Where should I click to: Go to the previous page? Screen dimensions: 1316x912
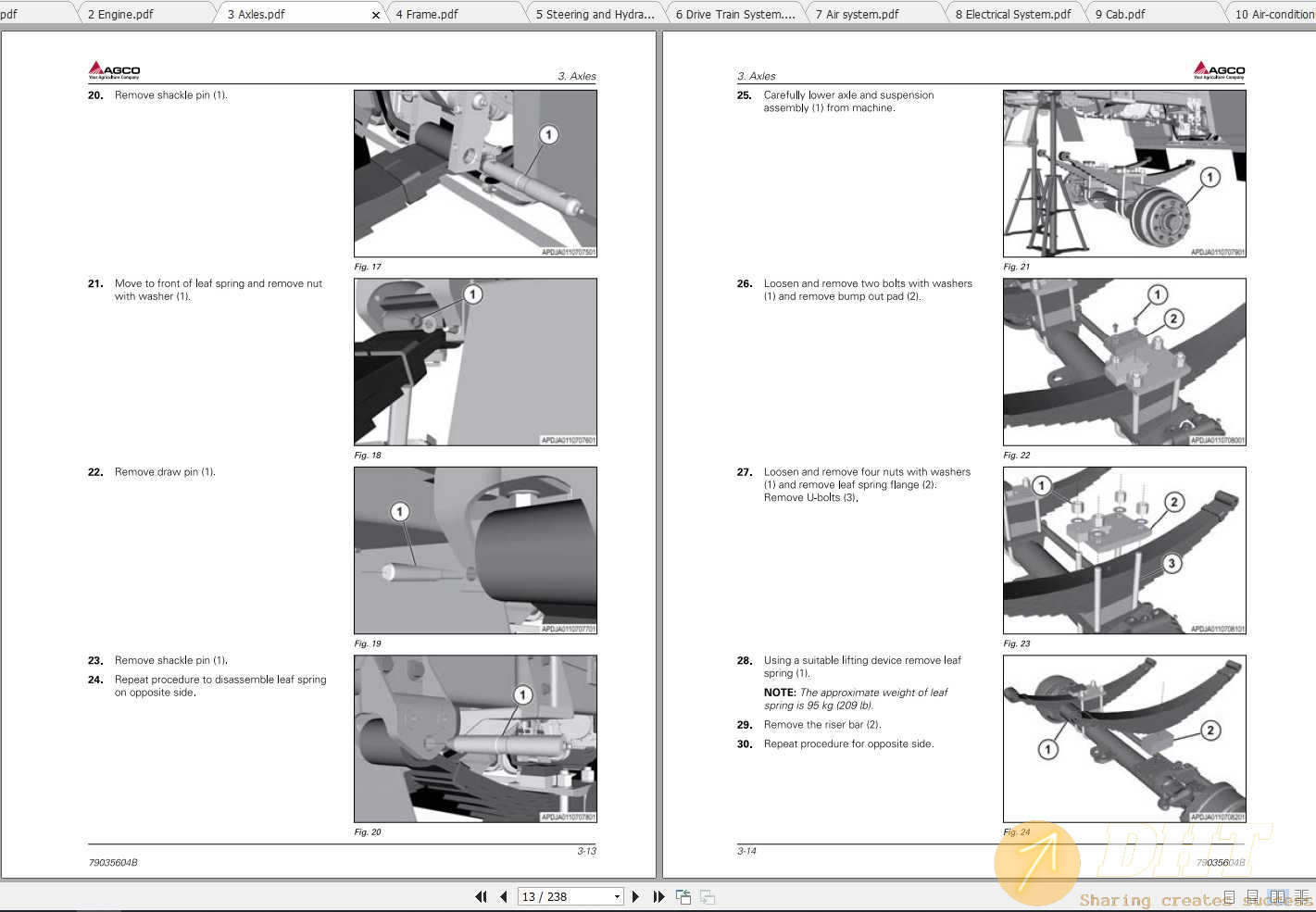[503, 896]
